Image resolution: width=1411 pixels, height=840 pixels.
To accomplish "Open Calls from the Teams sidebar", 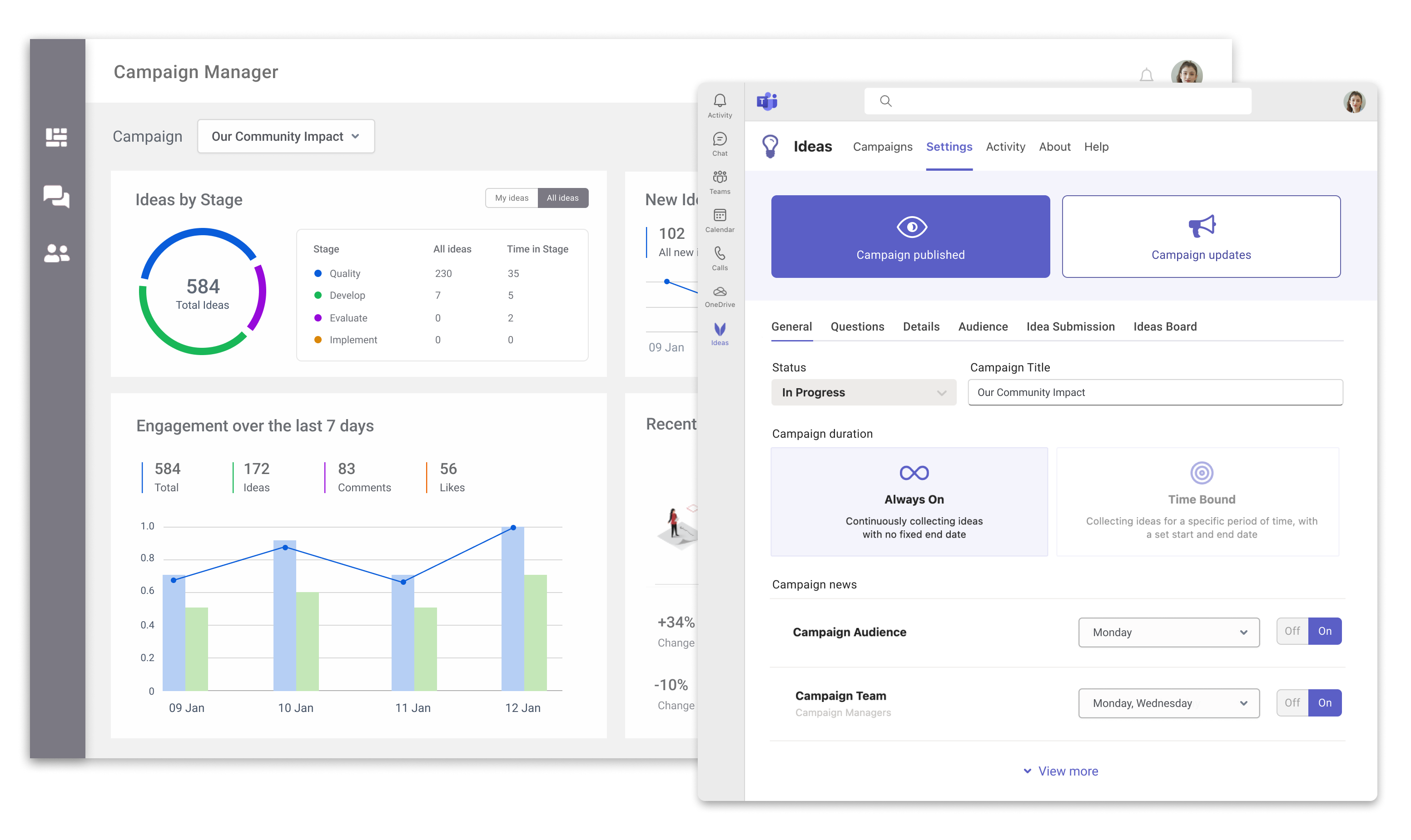I will [720, 257].
